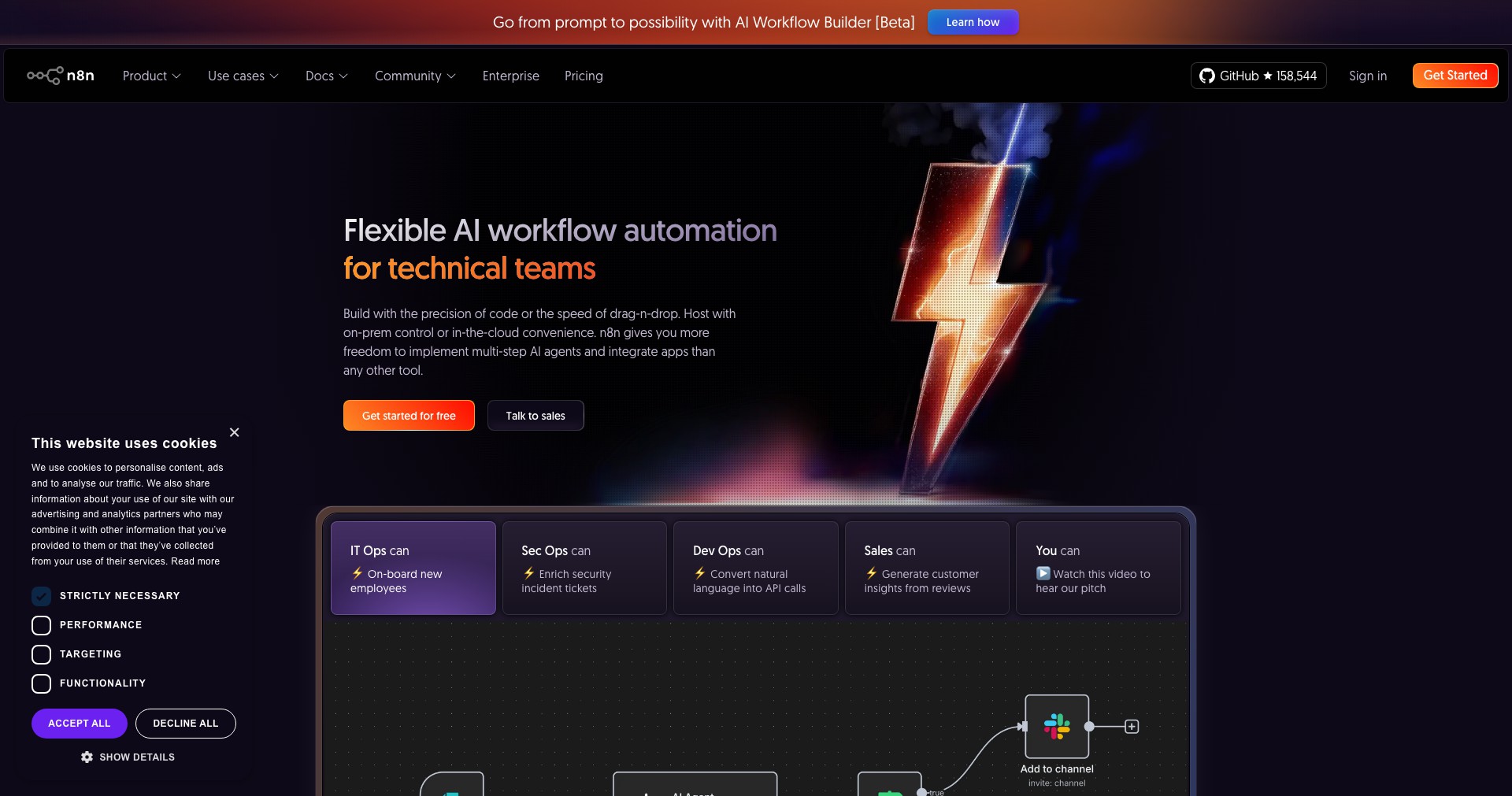Click the Get Started navbar button
This screenshot has width=1512, height=796.
(1455, 76)
